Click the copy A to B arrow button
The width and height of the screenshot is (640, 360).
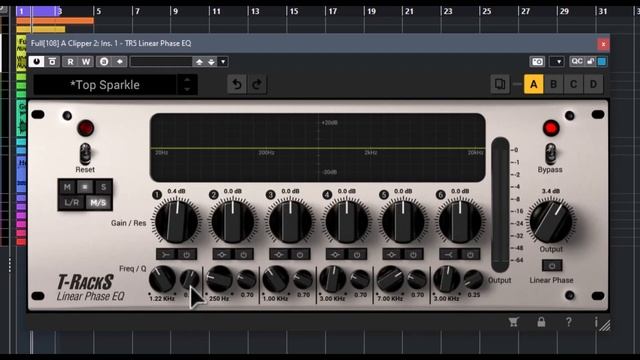click(x=120, y=62)
